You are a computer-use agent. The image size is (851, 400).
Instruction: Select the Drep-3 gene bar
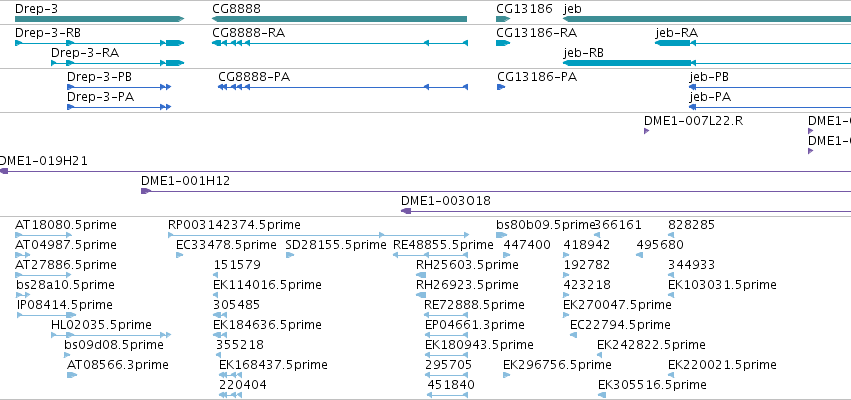99,19
